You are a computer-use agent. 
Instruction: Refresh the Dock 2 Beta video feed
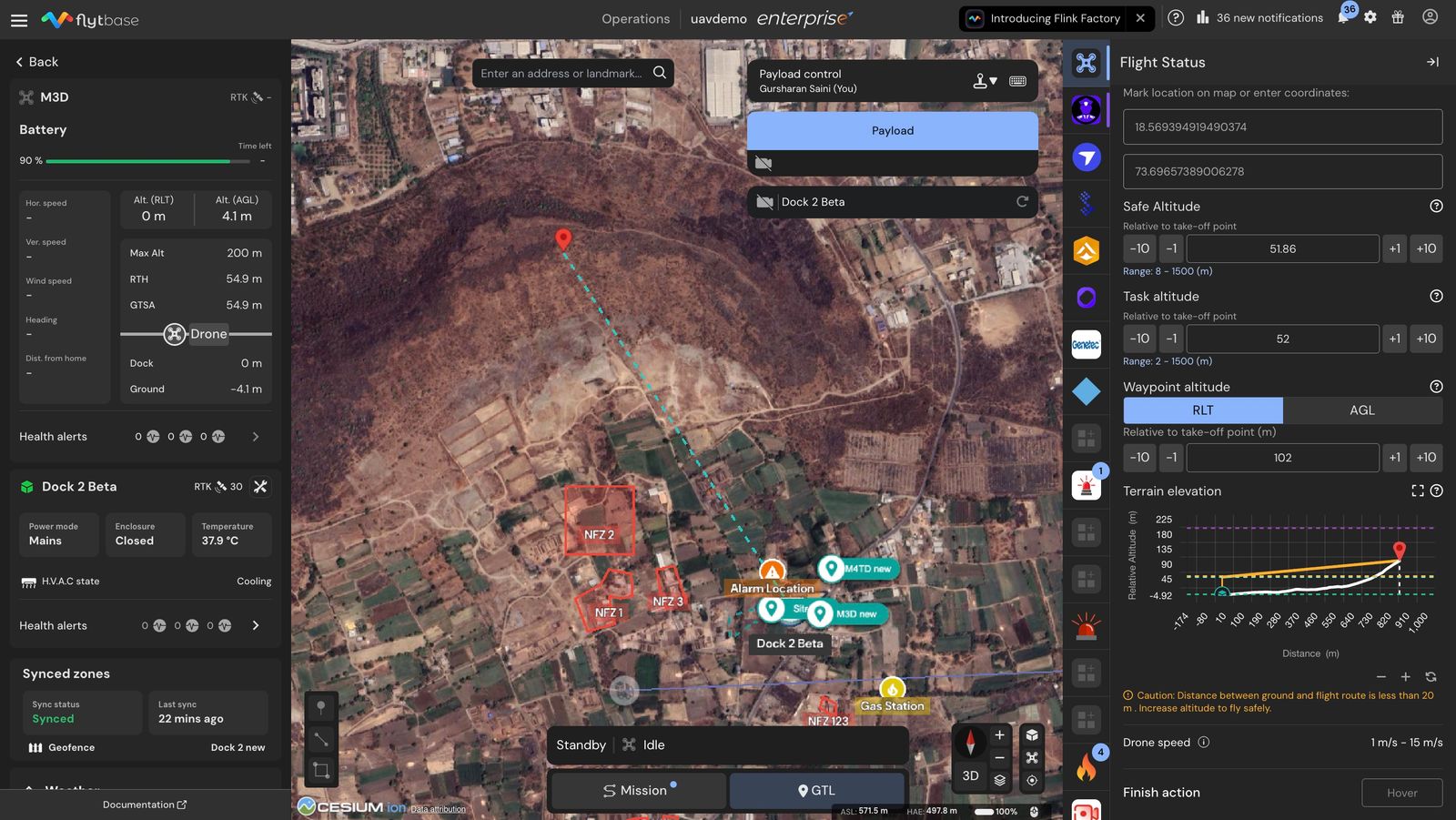coord(1022,201)
